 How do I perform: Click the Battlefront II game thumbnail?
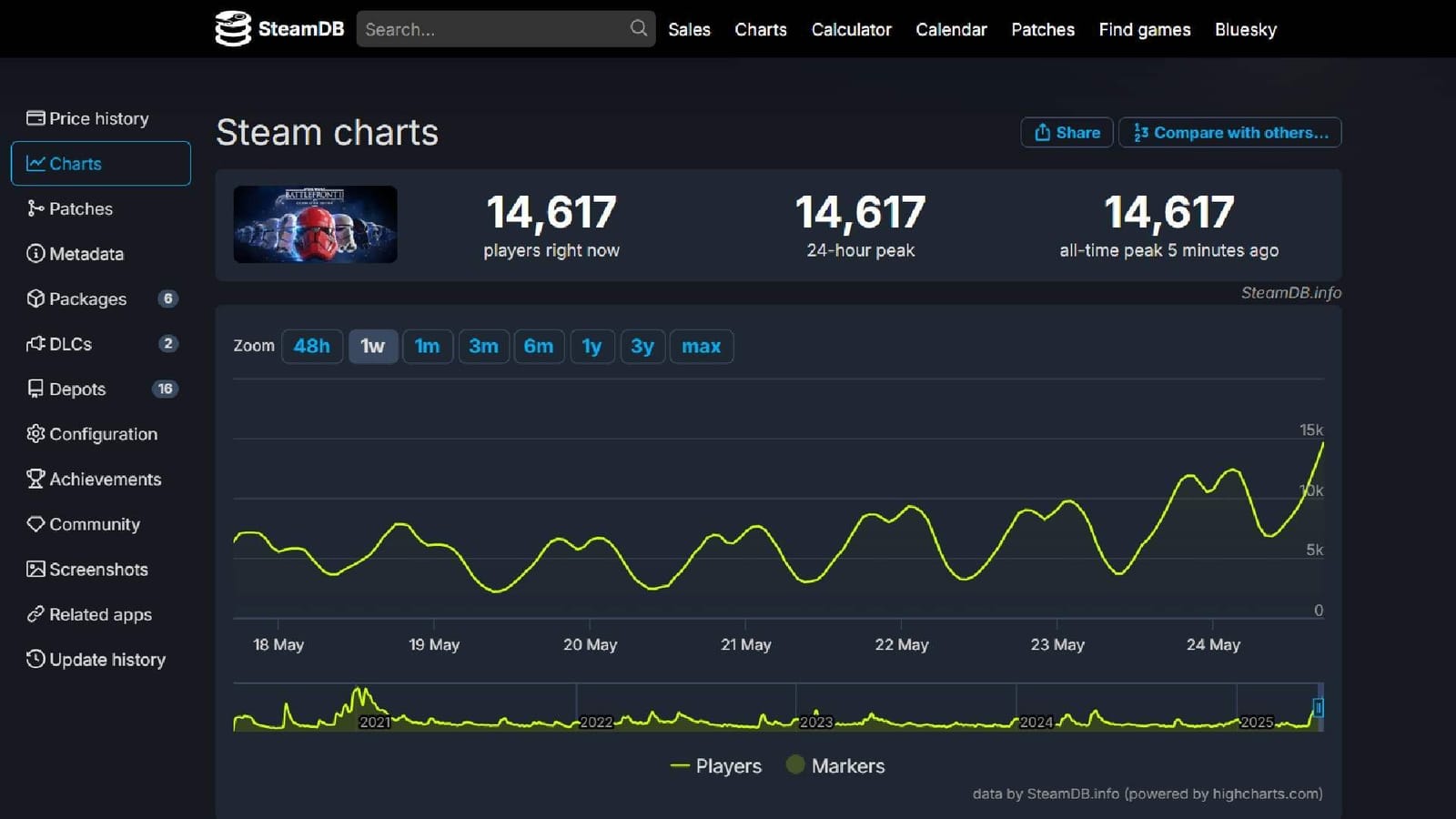point(315,225)
